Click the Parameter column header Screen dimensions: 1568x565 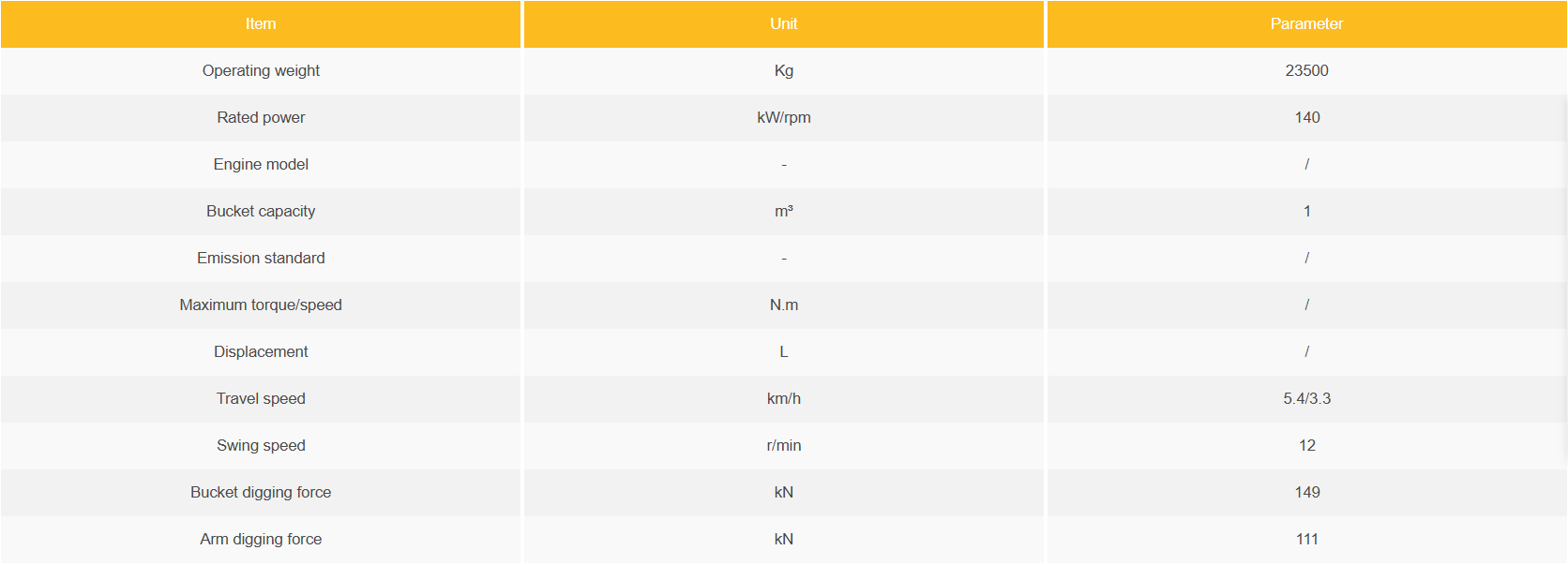click(x=1306, y=24)
